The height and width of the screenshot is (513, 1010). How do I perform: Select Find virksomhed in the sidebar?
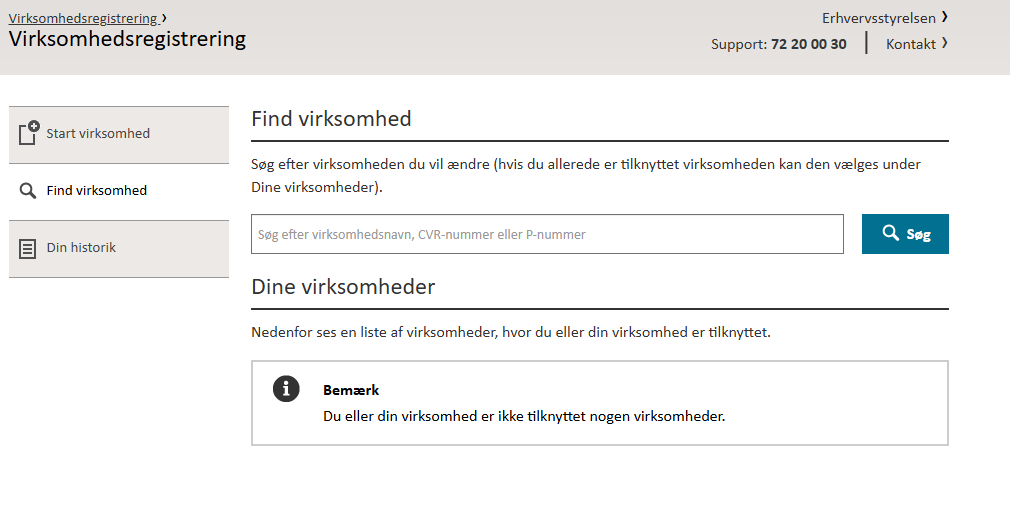point(119,191)
